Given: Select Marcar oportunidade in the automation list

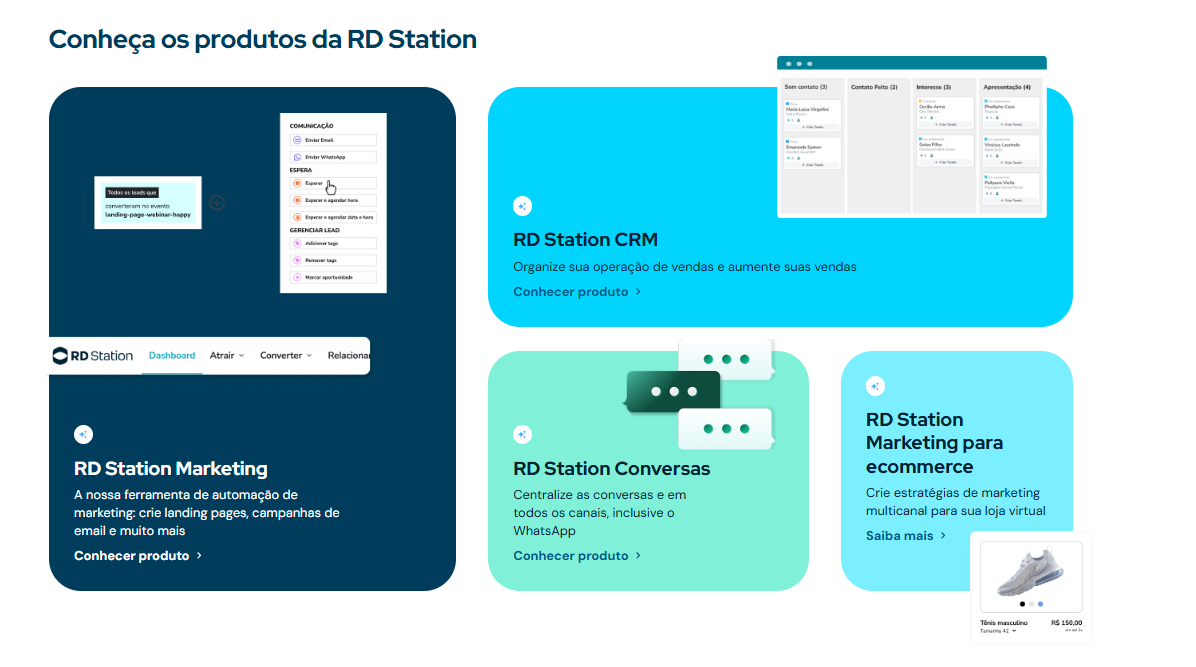Looking at the screenshot, I should 333,277.
